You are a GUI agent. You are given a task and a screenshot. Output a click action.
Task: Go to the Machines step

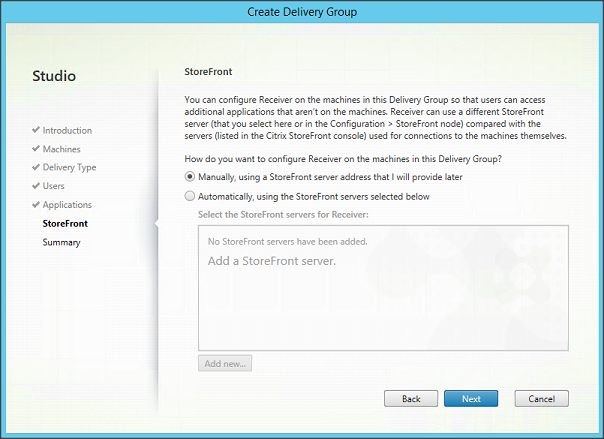[62, 149]
